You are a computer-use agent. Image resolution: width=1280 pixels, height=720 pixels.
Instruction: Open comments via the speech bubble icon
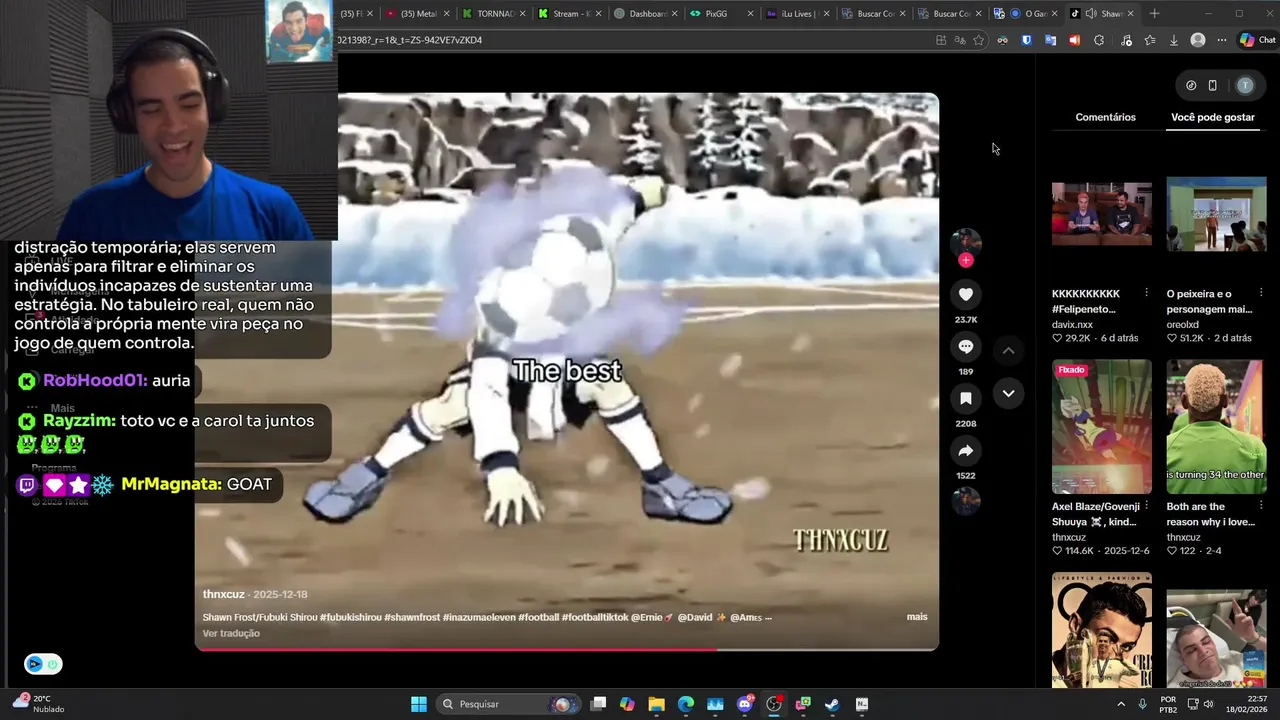965,346
